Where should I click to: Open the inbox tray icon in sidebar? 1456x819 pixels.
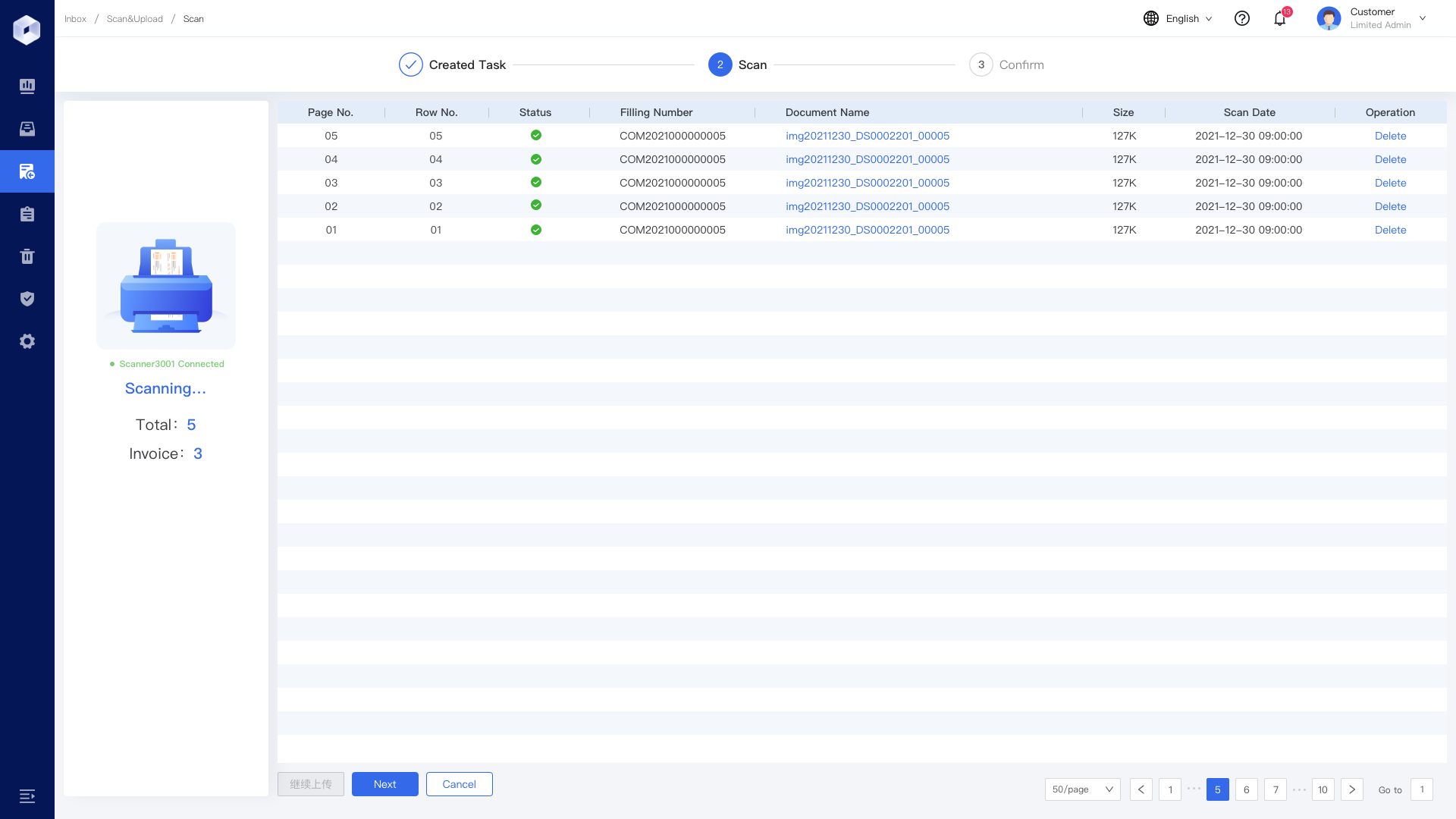click(27, 128)
